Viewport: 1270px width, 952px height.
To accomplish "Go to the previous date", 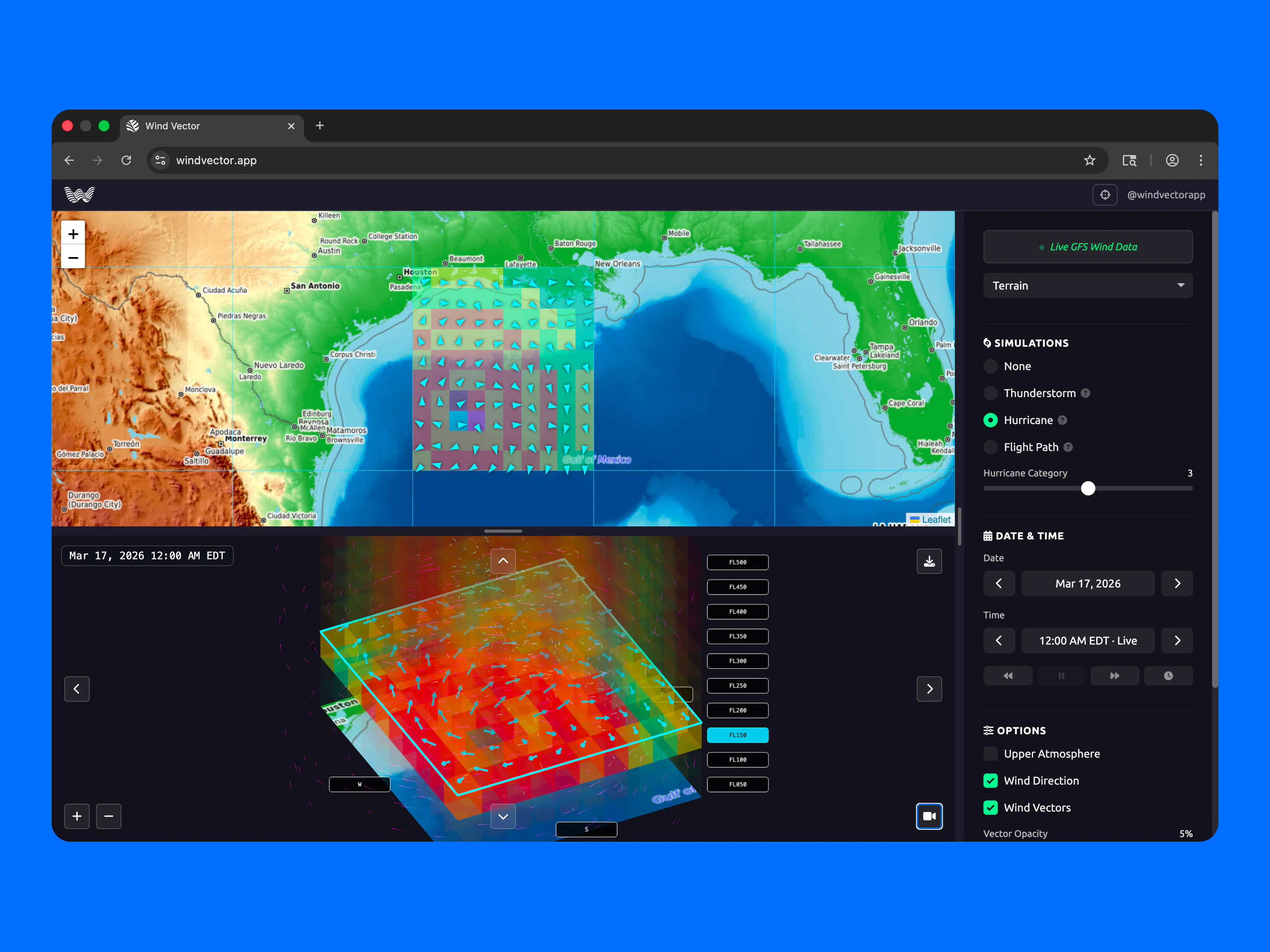I will pos(999,583).
